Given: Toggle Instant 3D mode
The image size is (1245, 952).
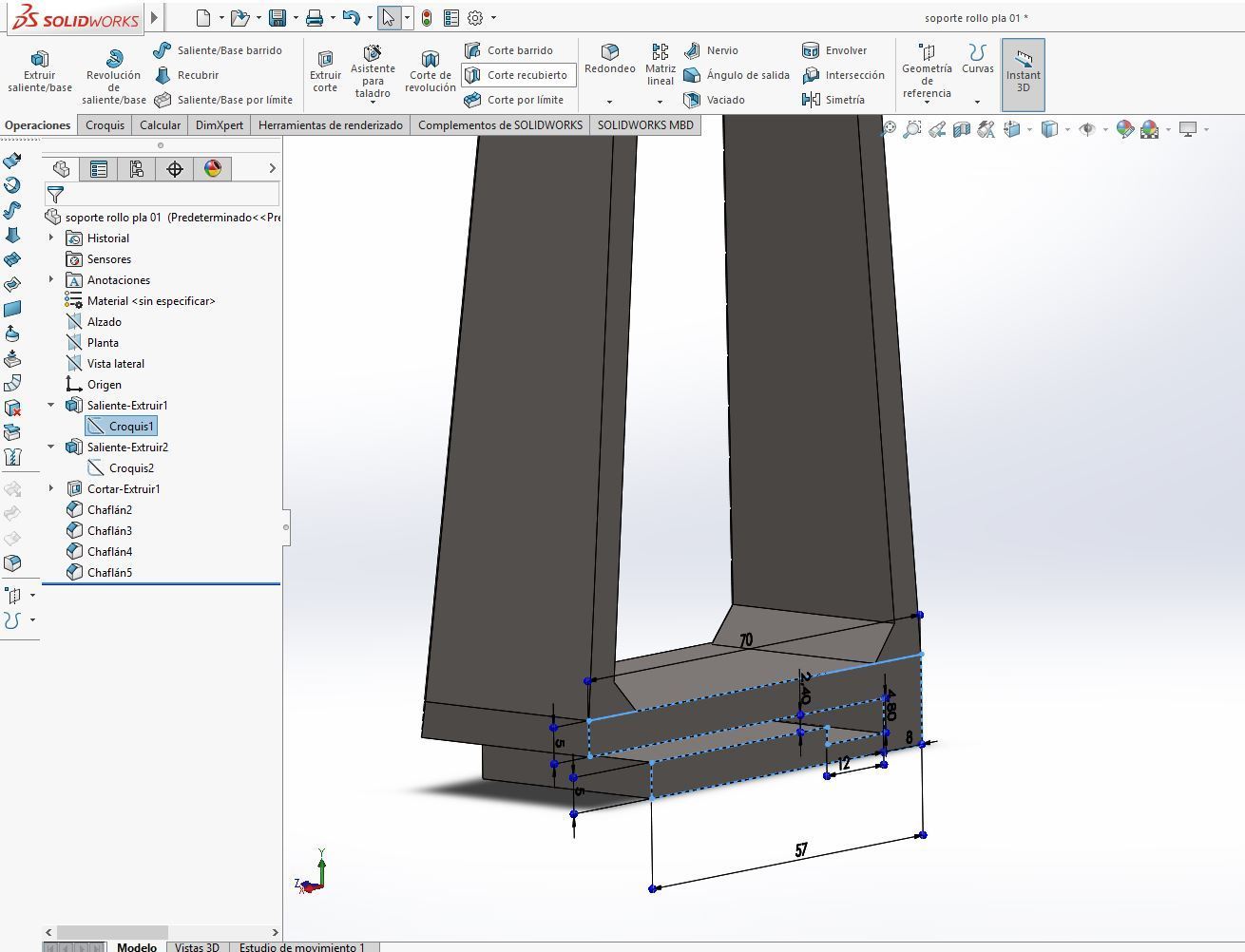Looking at the screenshot, I should click(x=1023, y=72).
